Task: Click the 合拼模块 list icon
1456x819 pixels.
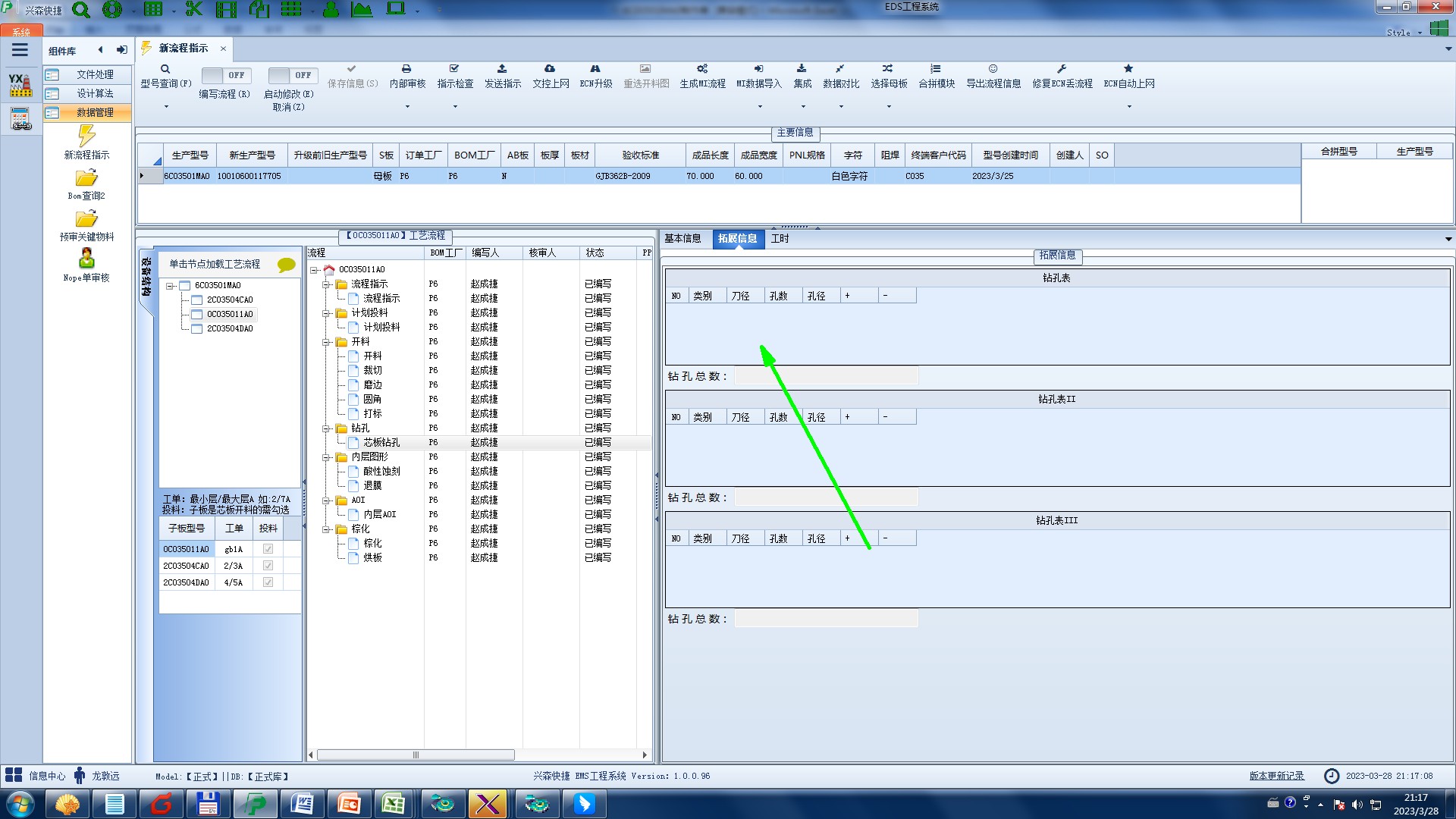Action: coord(936,69)
